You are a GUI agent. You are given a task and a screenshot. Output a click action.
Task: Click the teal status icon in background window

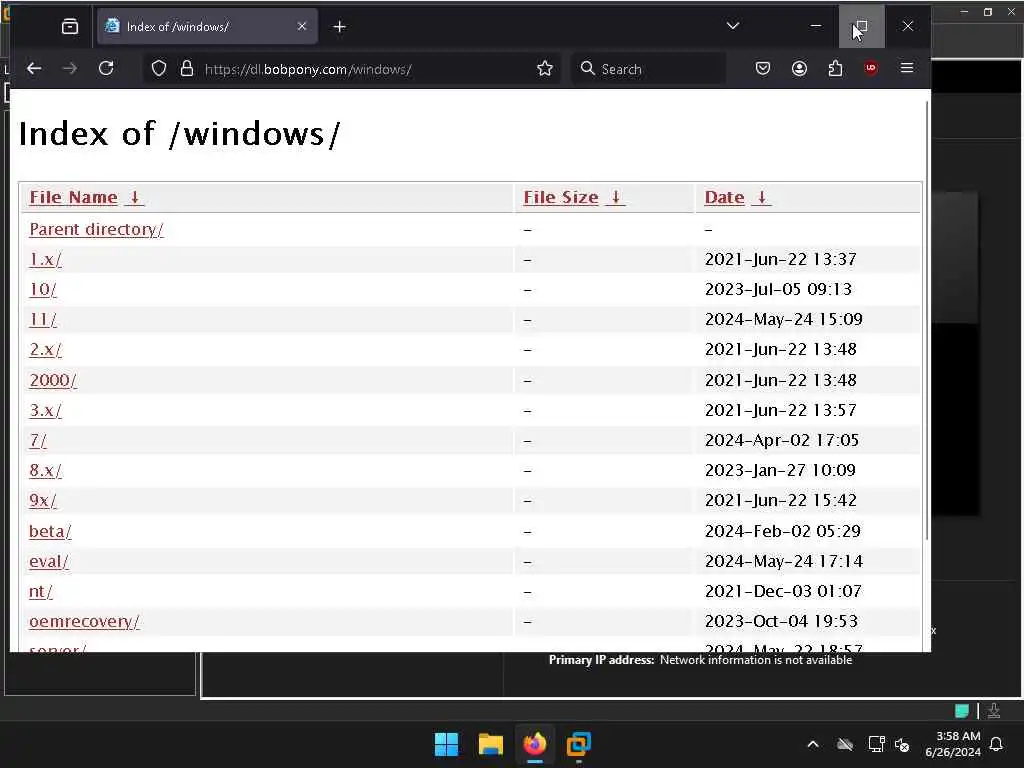[x=961, y=711]
